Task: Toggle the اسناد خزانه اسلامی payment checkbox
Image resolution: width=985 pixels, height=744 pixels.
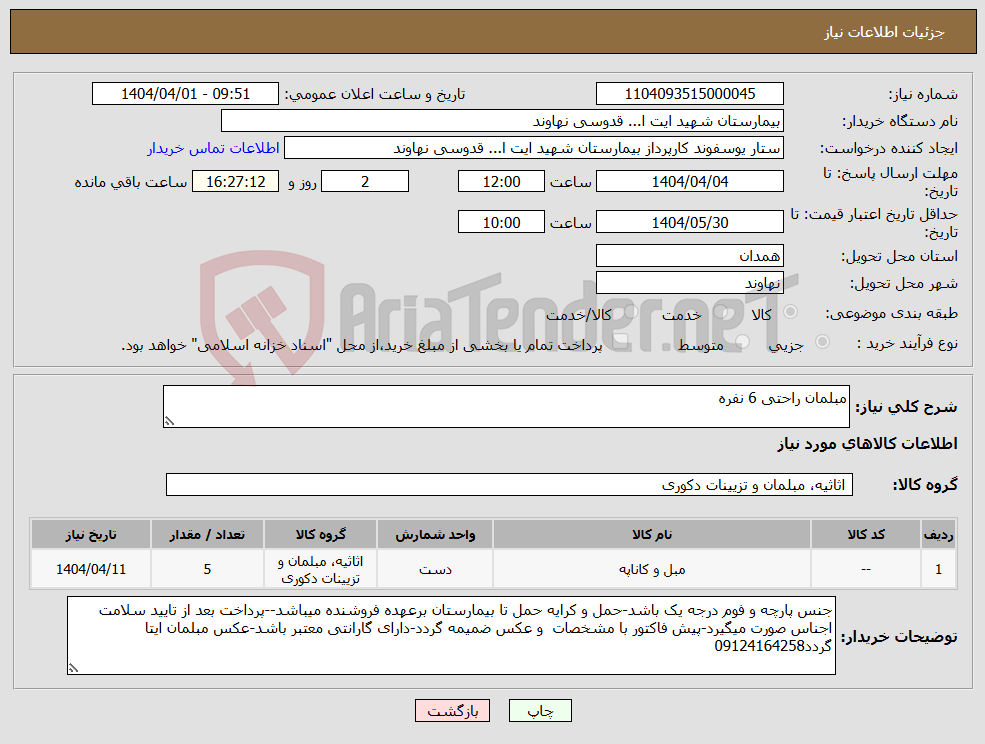Action: pyautogui.click(x=621, y=342)
